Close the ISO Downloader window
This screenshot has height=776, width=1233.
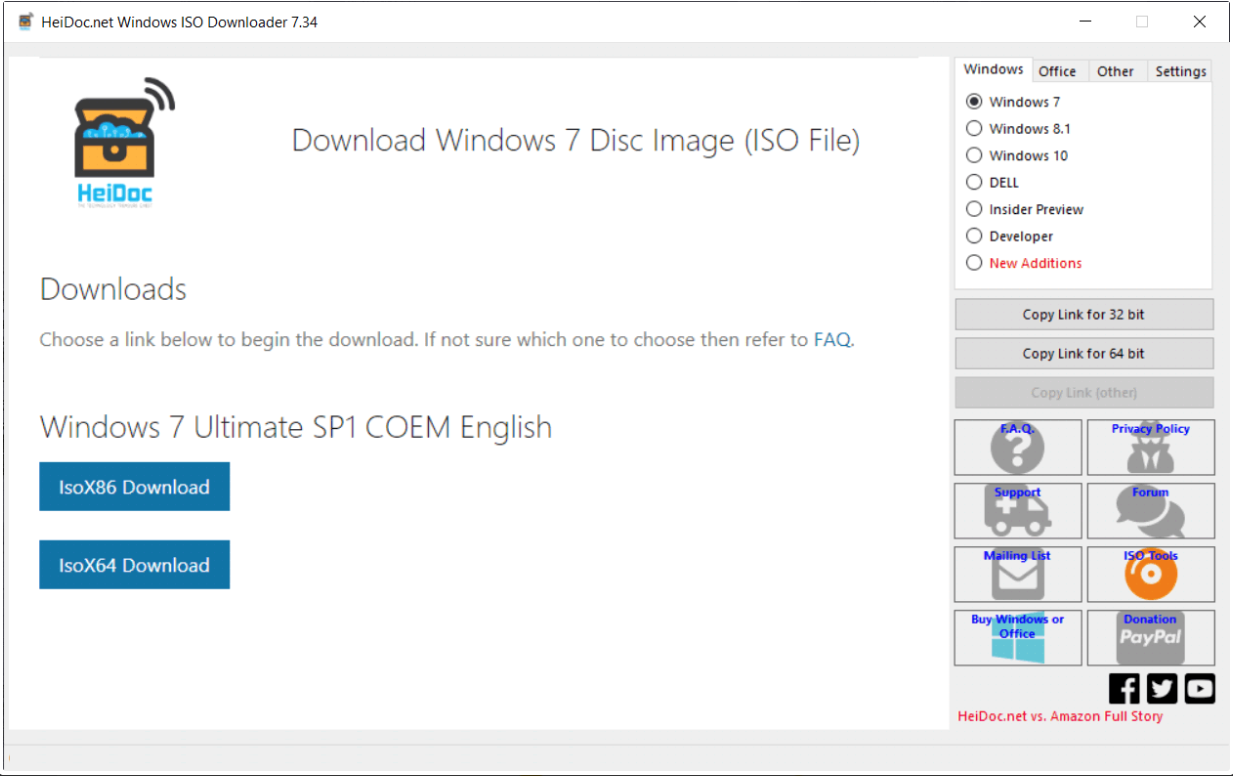click(x=1200, y=22)
